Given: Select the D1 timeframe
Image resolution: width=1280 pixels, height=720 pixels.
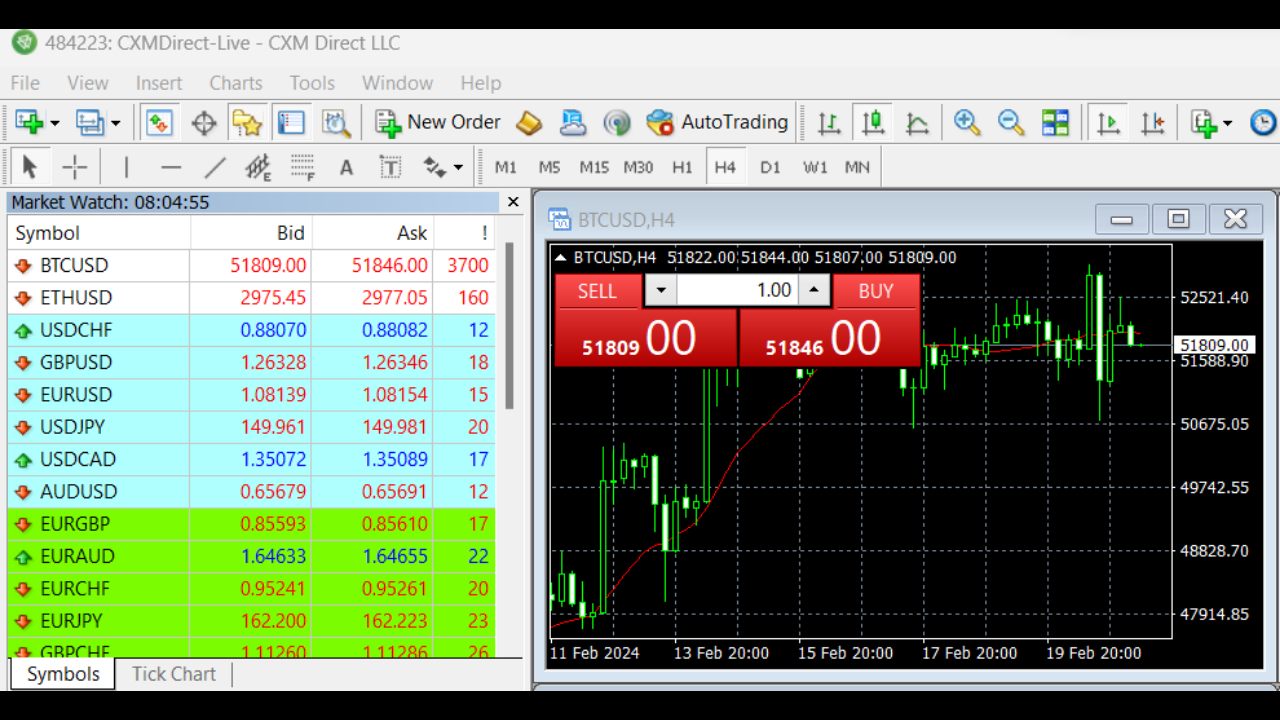Looking at the screenshot, I should [x=770, y=167].
